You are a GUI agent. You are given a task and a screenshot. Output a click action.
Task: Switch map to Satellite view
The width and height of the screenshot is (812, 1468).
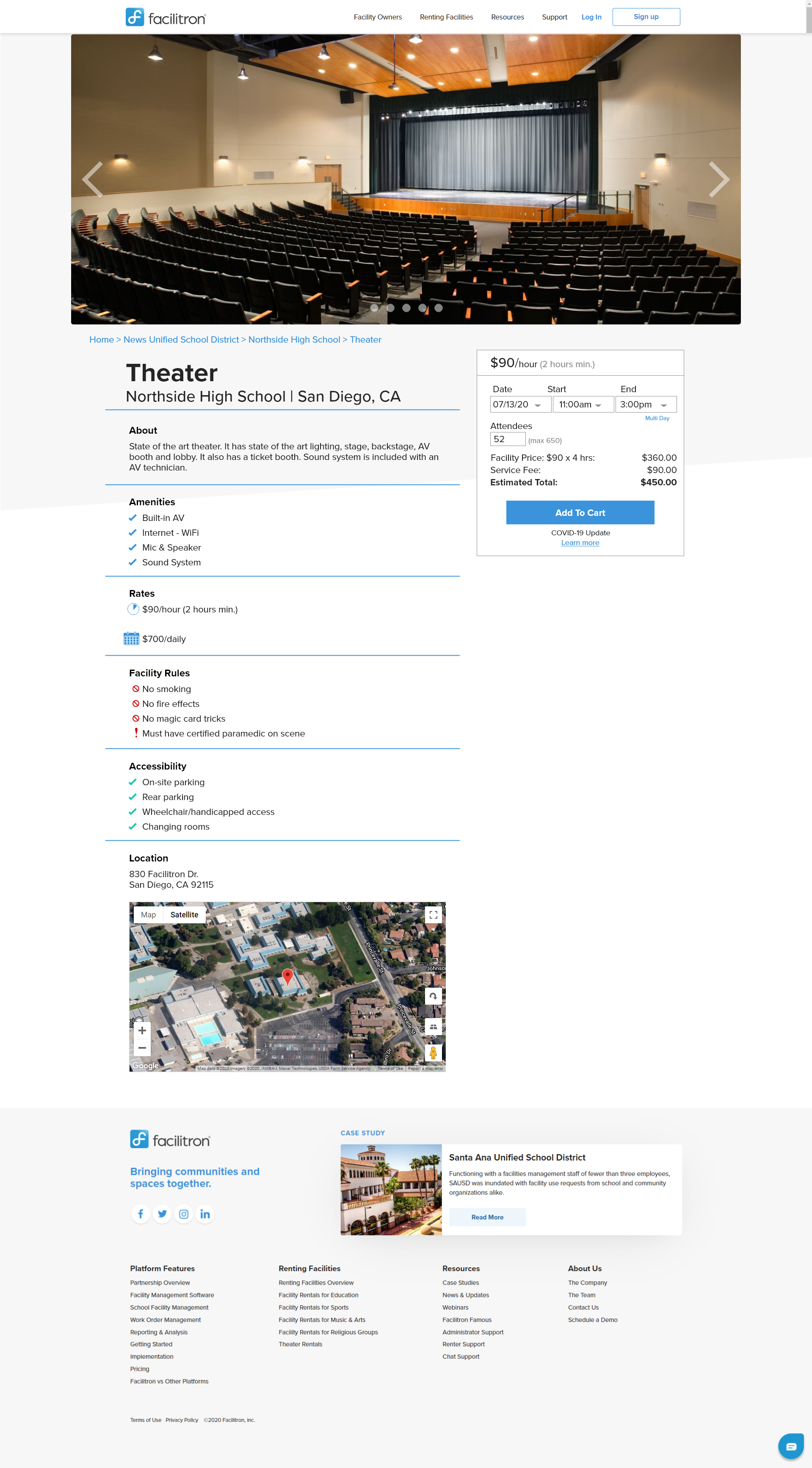[x=184, y=915]
